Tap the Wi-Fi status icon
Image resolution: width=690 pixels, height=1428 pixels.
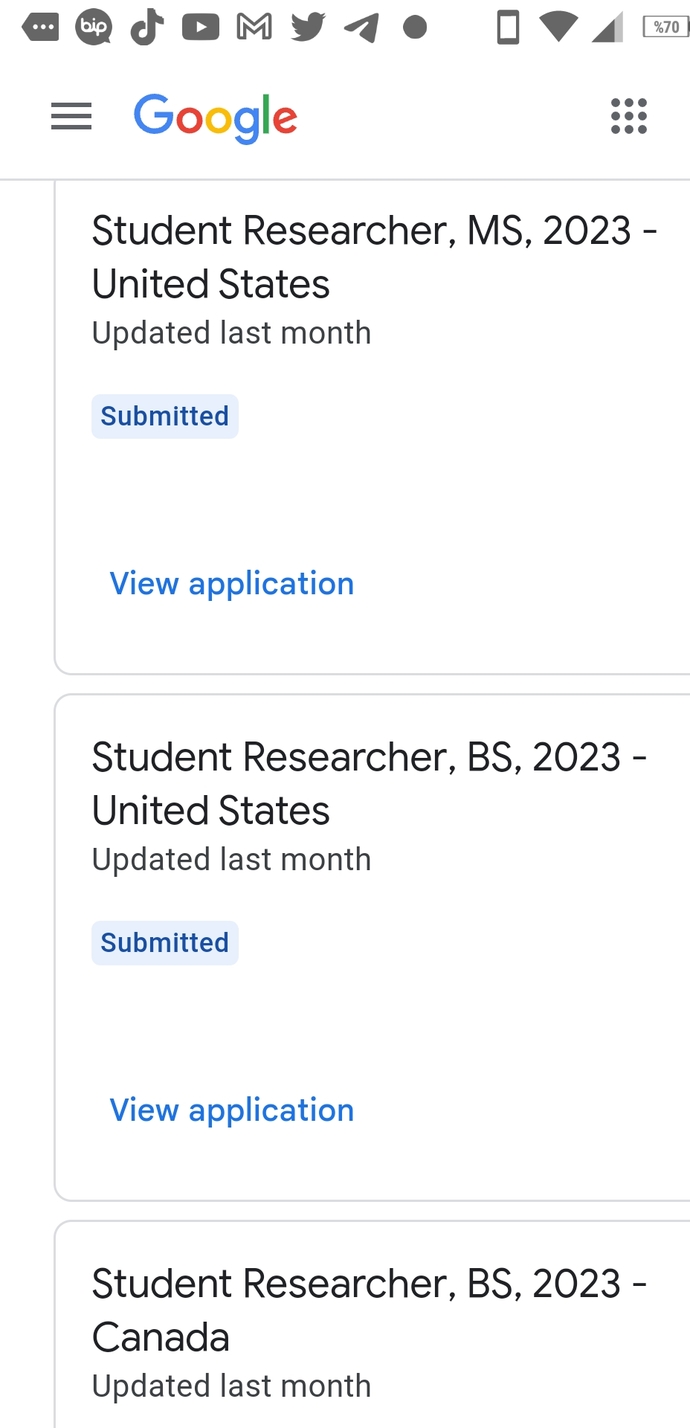tap(560, 27)
